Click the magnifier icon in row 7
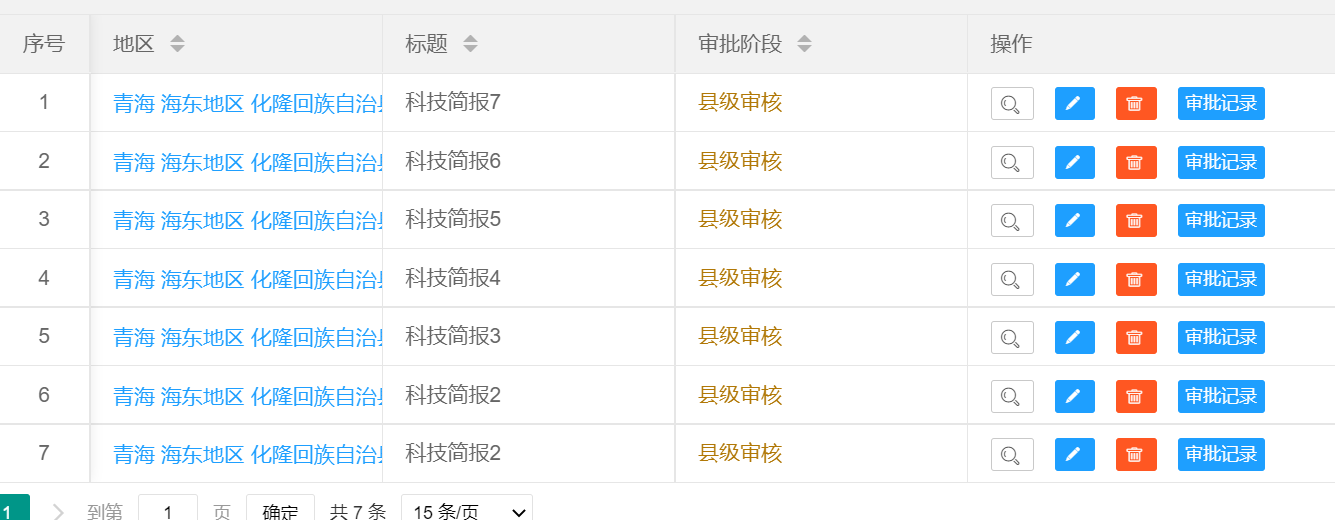The width and height of the screenshot is (1335, 520). click(x=1012, y=454)
